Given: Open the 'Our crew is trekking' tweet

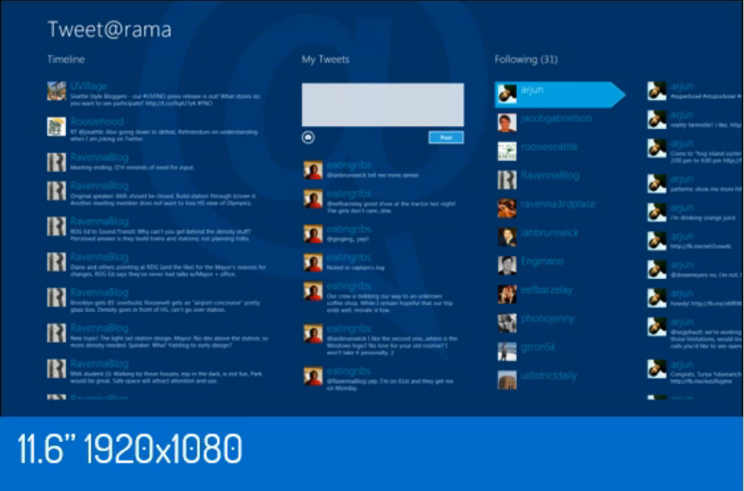Looking at the screenshot, I should coord(382,298).
